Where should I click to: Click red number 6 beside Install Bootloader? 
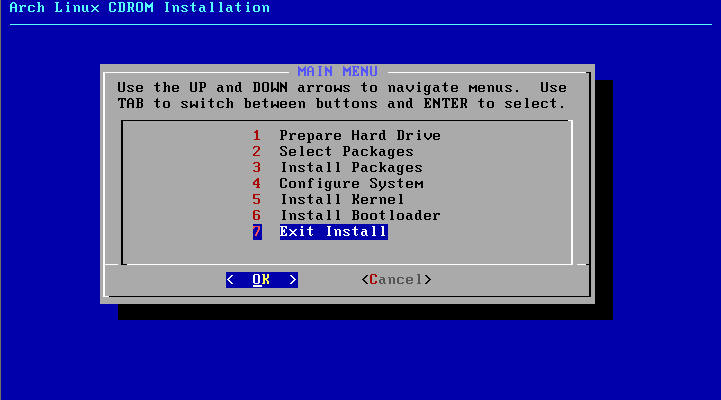tap(257, 216)
